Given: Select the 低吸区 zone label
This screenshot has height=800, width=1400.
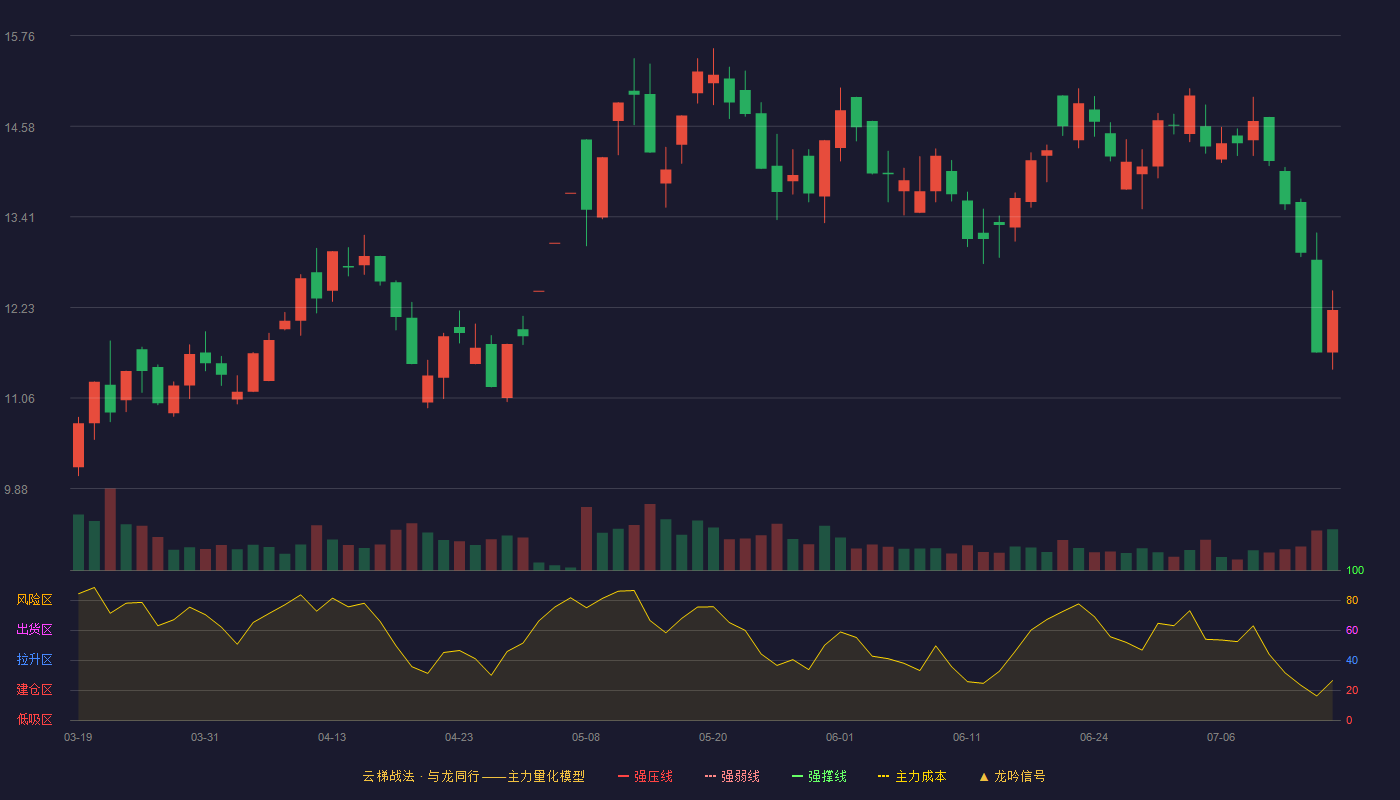Looking at the screenshot, I should (34, 719).
